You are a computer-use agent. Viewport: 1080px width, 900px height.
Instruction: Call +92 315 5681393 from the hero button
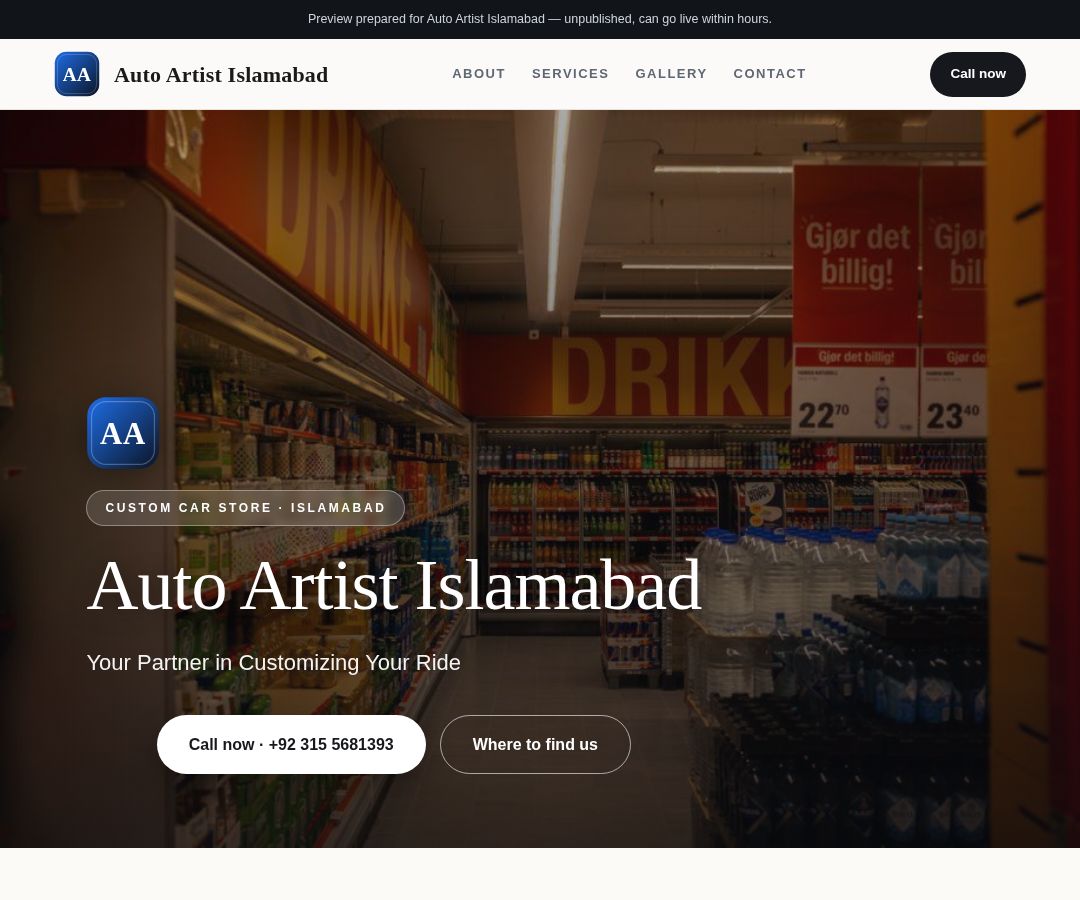click(291, 744)
